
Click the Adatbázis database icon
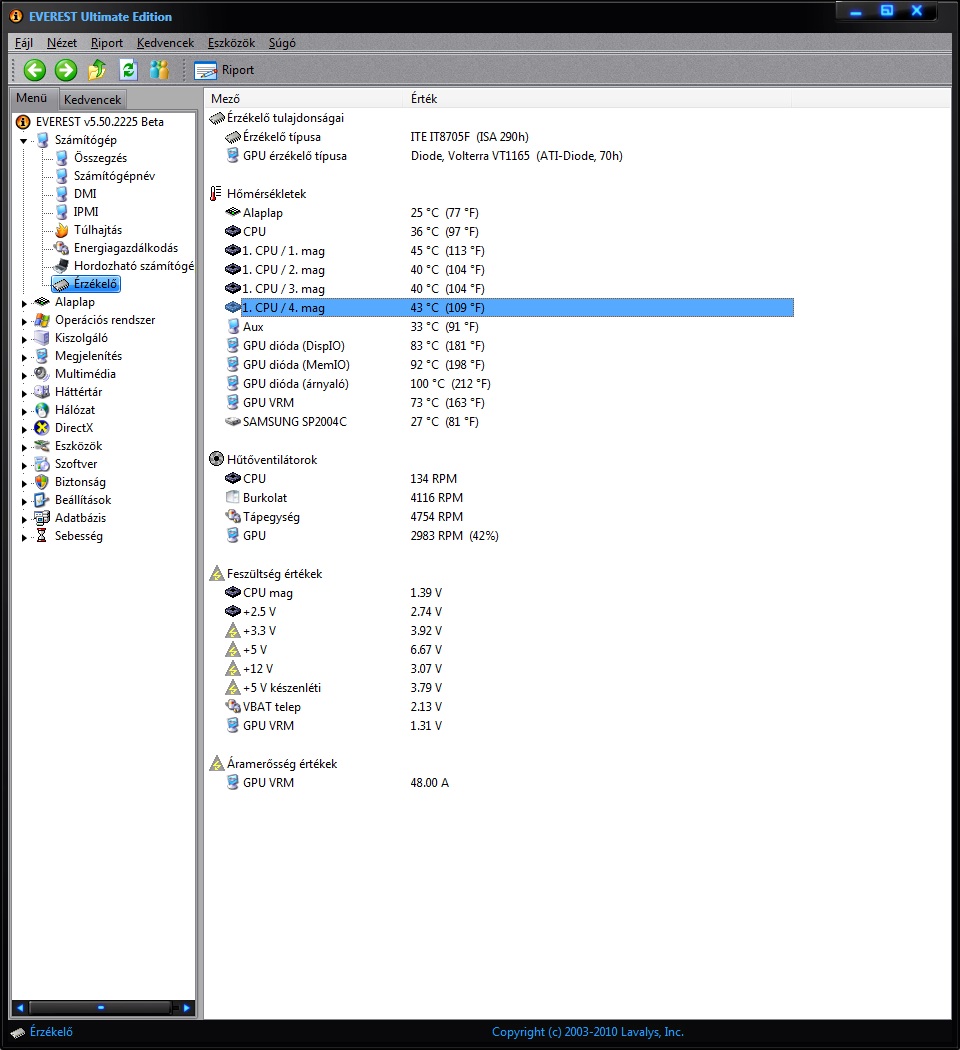tap(42, 518)
